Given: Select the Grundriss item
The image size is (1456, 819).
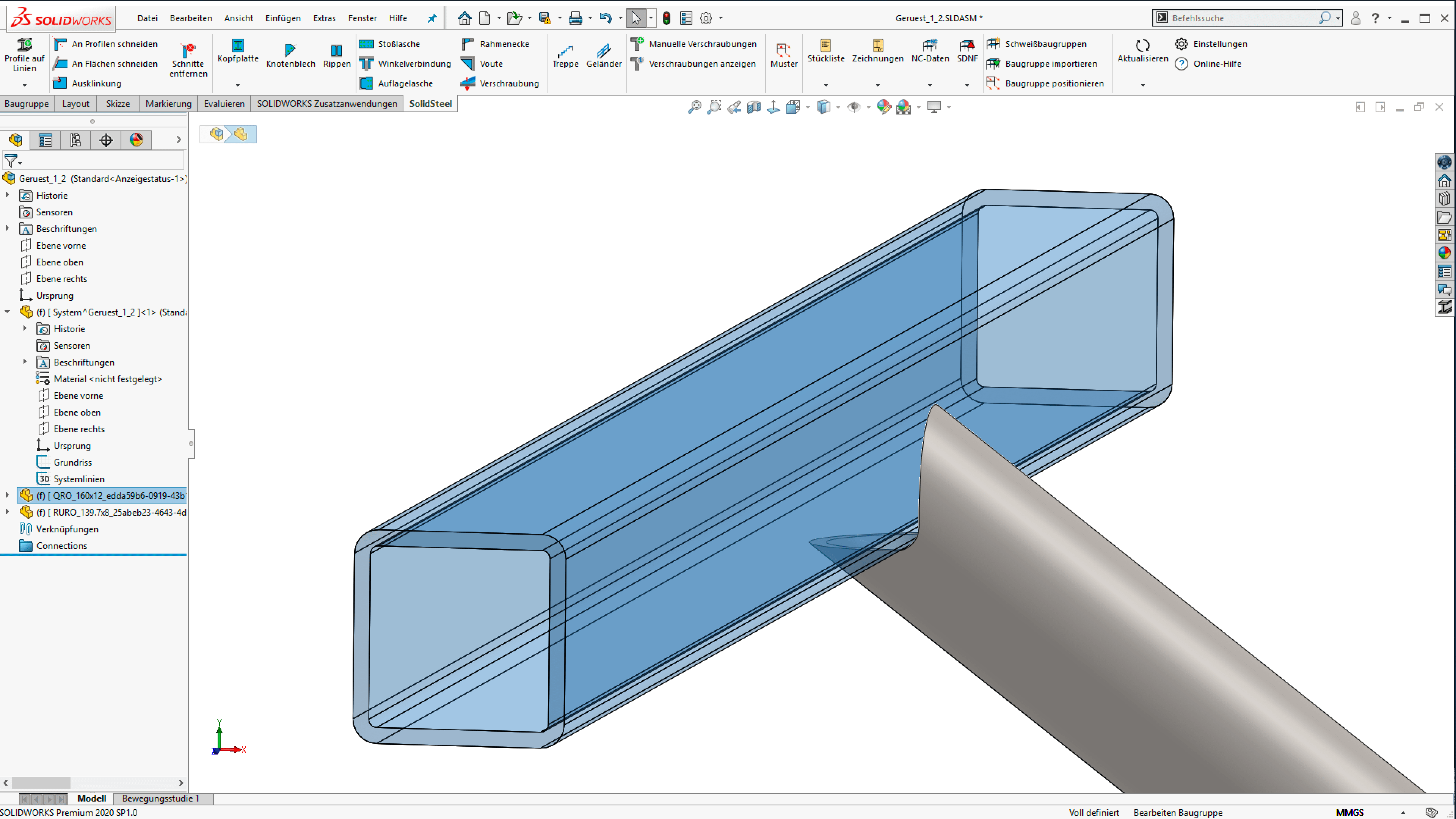Looking at the screenshot, I should coord(72,462).
